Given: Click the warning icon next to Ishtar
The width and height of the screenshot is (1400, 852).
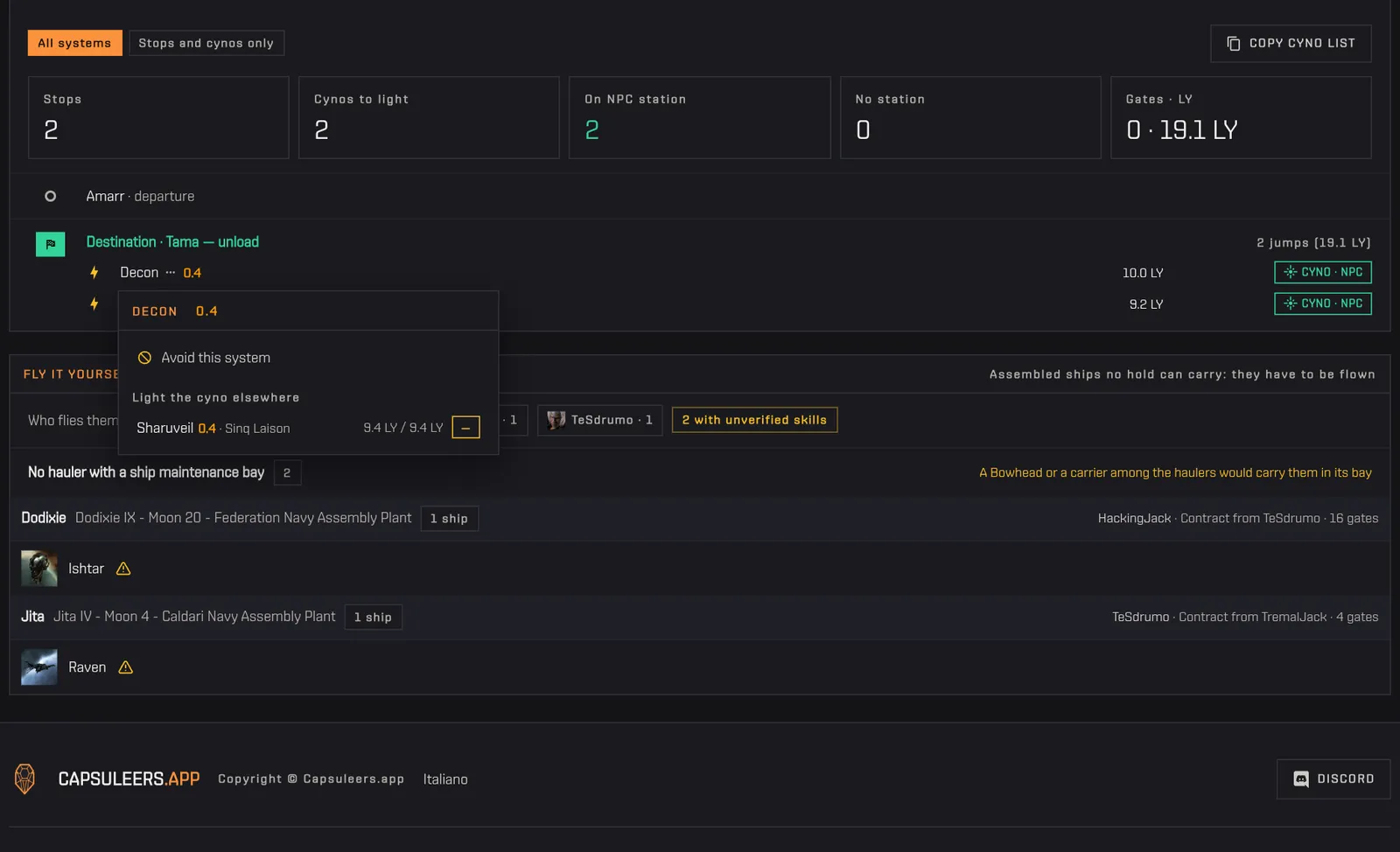Looking at the screenshot, I should (123, 569).
